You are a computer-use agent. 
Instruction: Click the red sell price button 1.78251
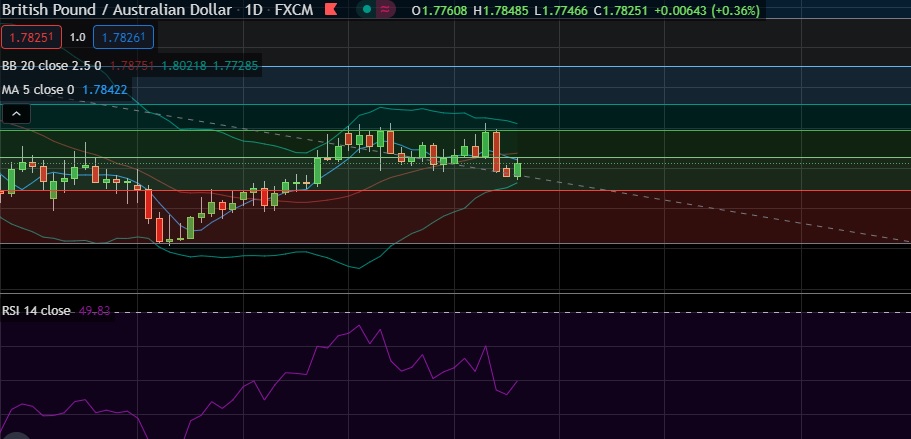pos(31,37)
